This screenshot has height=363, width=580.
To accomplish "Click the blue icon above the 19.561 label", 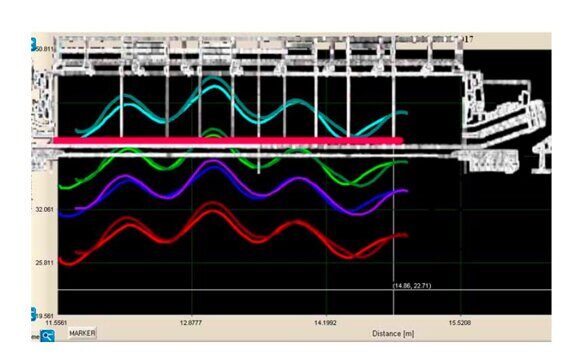I will pos(34,313).
